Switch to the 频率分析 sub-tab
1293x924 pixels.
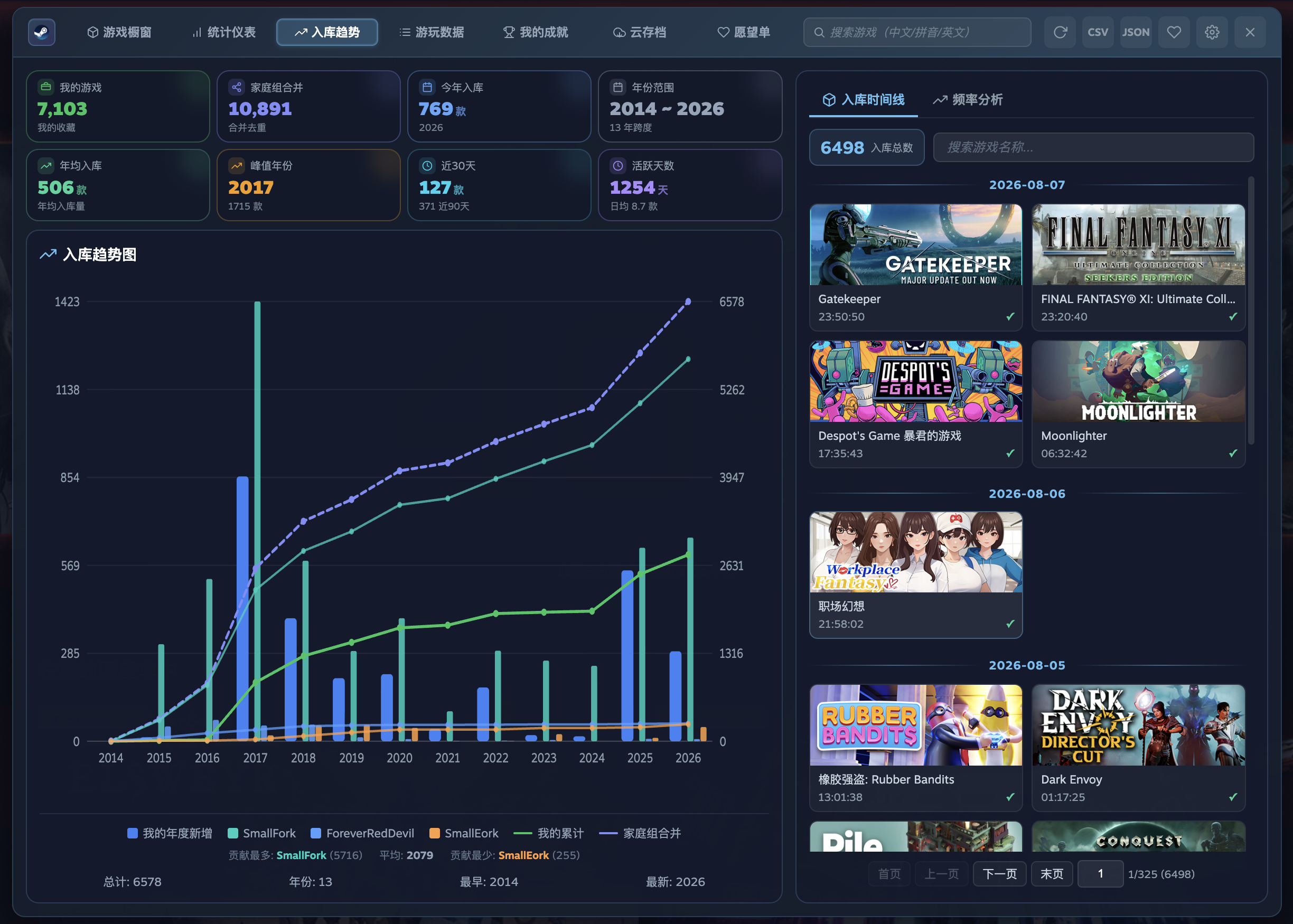point(968,100)
